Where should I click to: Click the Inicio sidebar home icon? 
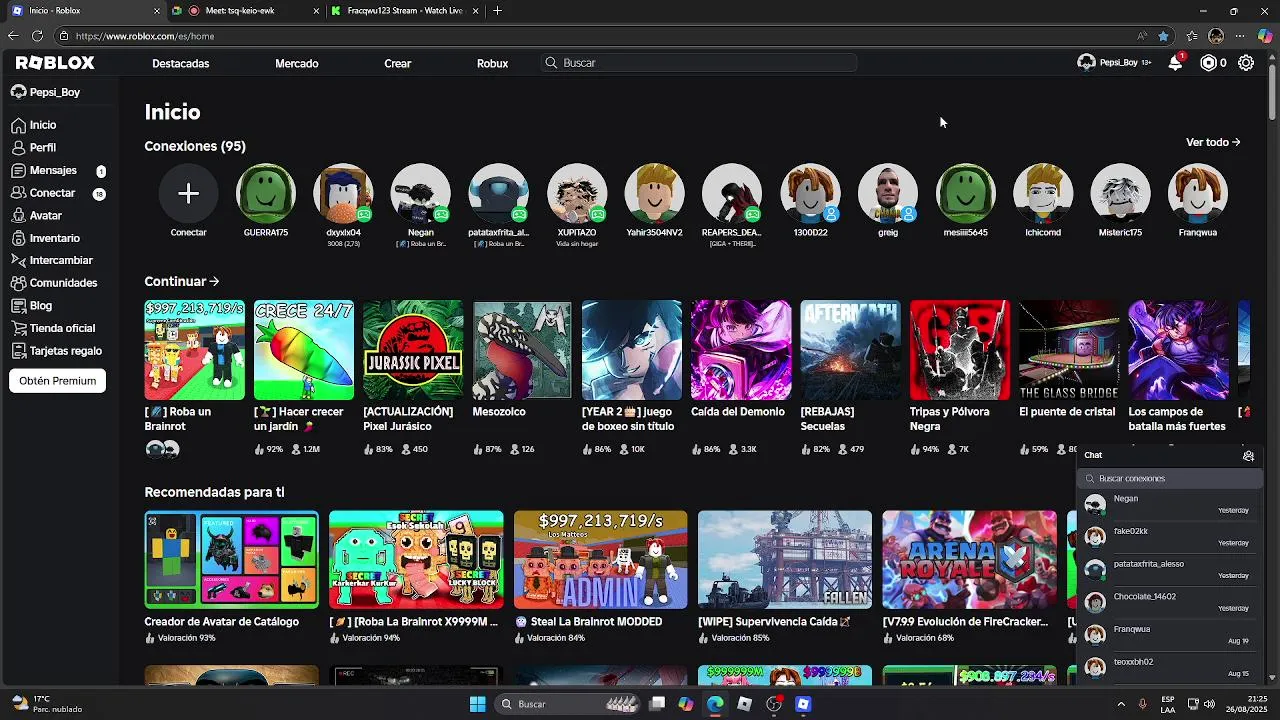18,125
